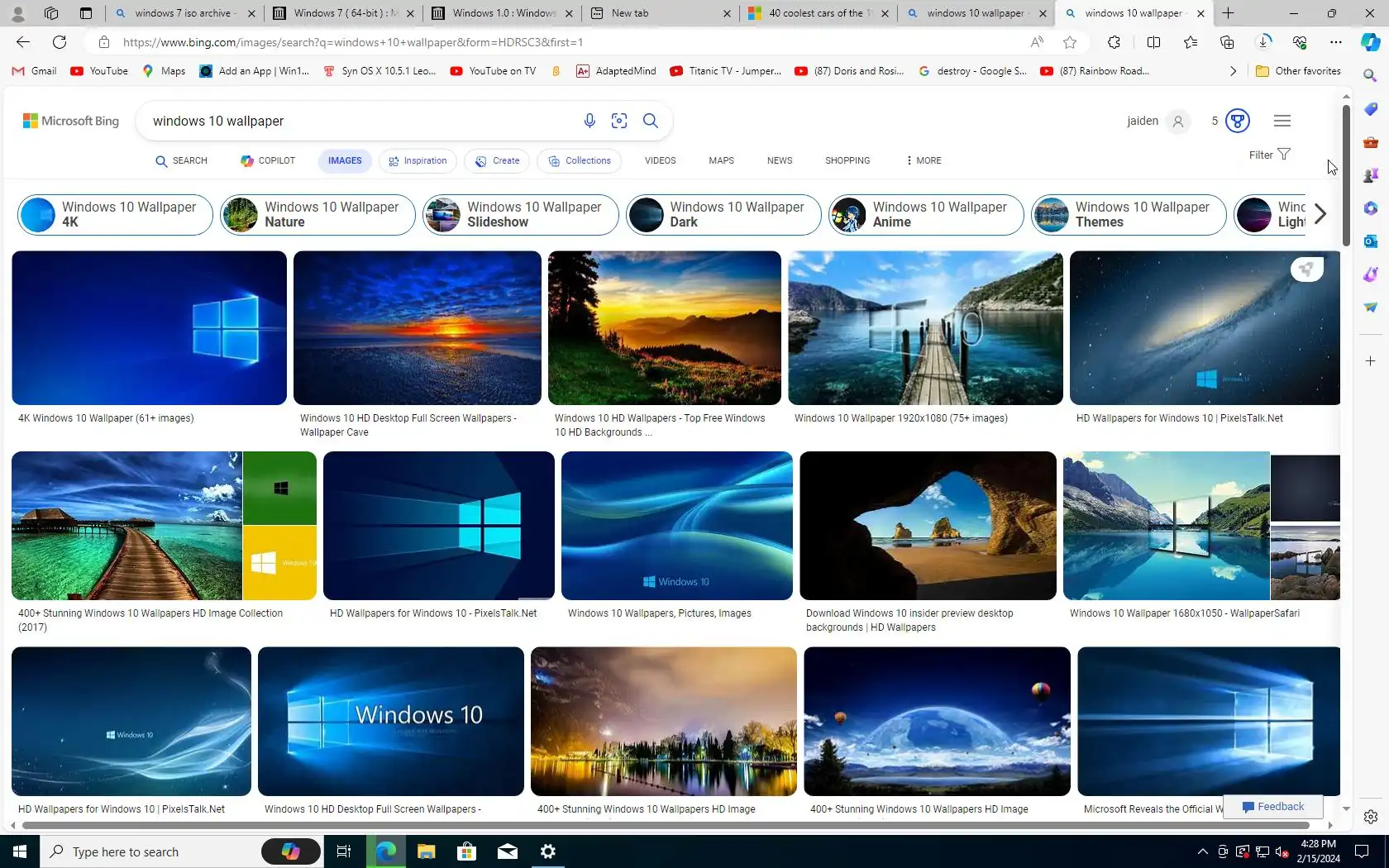
Task: Go back using the browser back arrow
Action: click(x=23, y=42)
